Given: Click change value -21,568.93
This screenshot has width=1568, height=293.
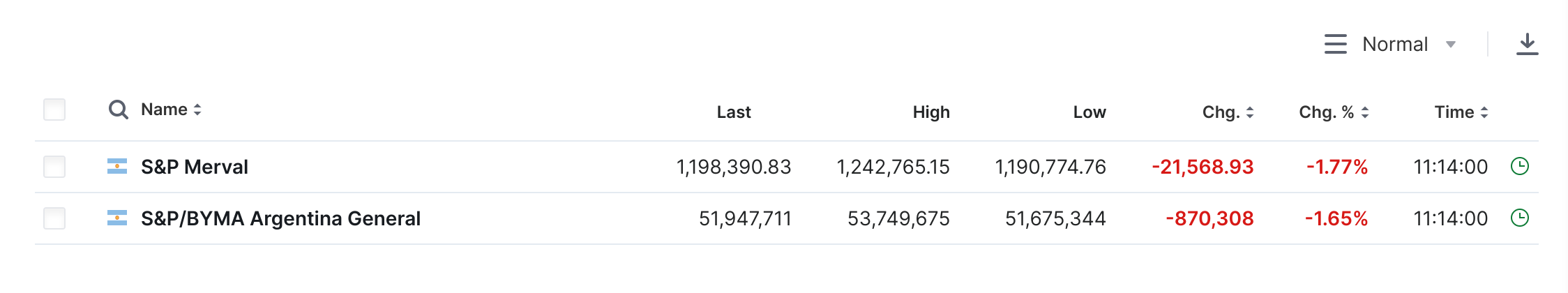Looking at the screenshot, I should point(1203,167).
